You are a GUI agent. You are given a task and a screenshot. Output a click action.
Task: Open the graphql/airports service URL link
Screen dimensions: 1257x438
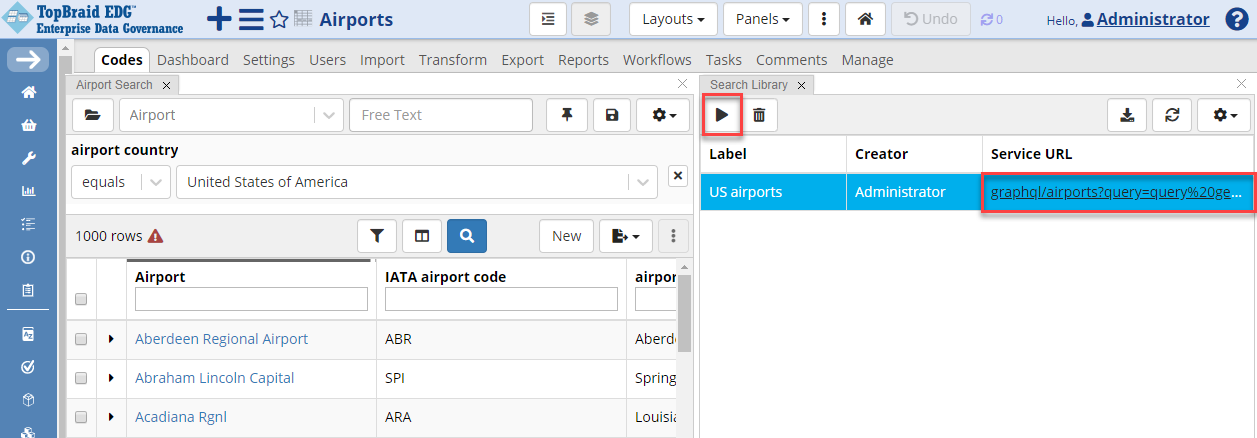pos(1118,192)
